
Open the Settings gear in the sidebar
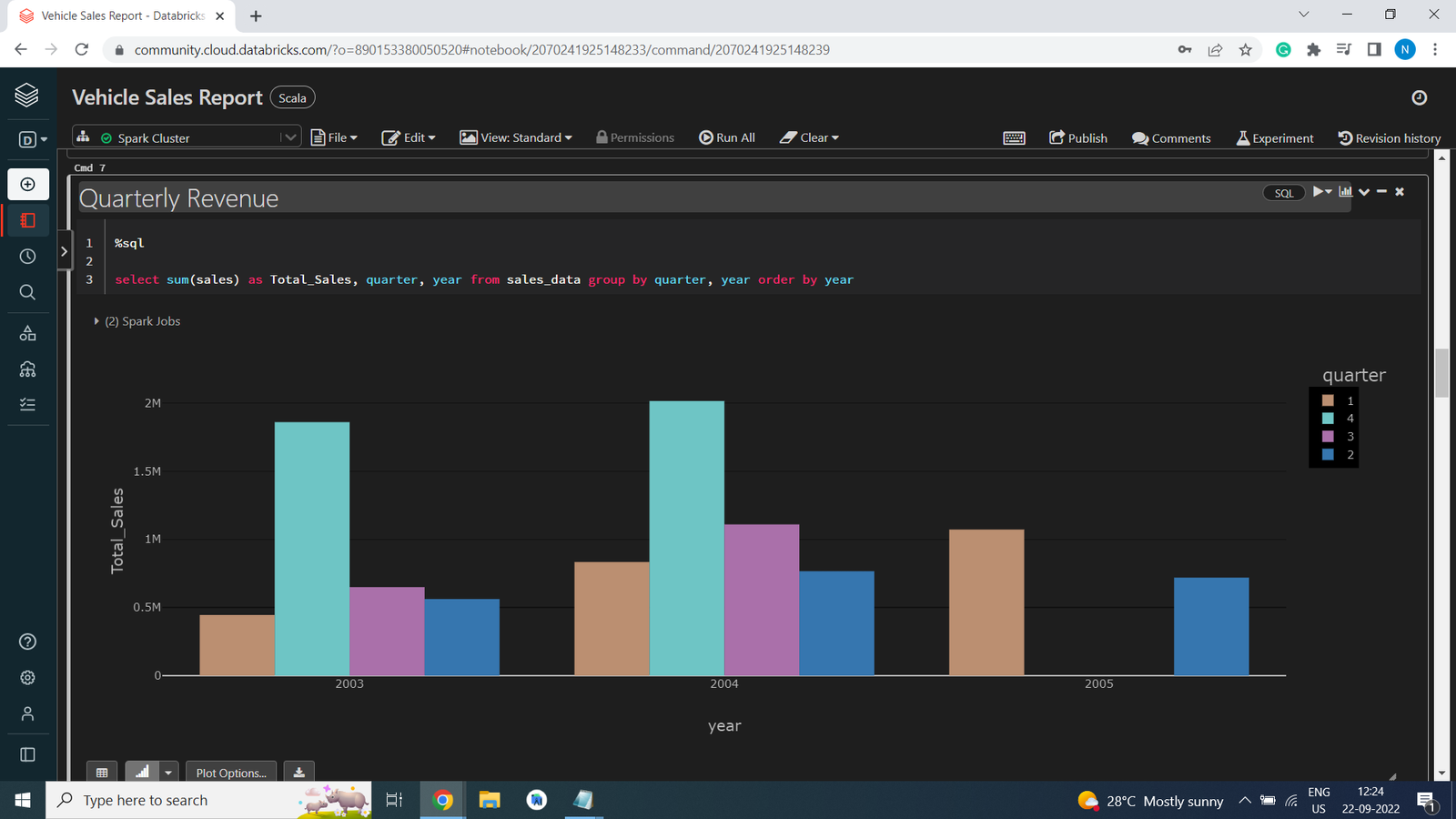click(x=27, y=677)
